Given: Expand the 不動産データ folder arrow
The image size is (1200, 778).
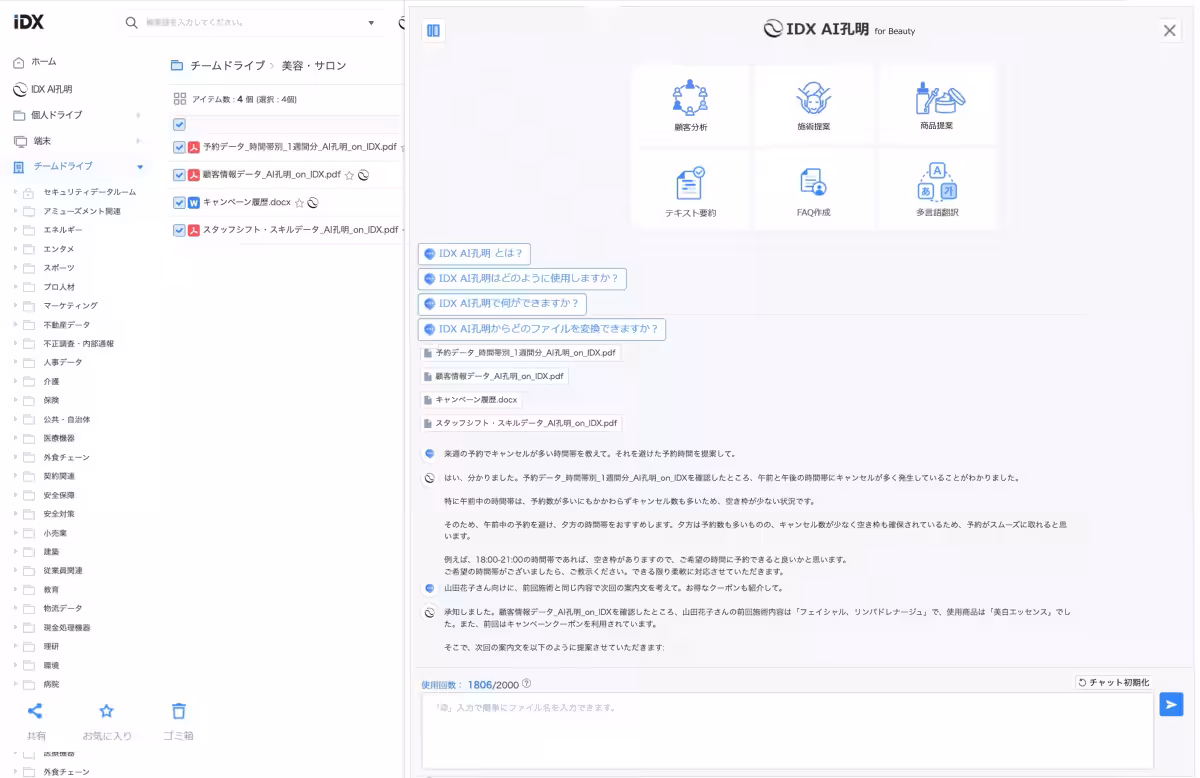Looking at the screenshot, I should tap(15, 325).
